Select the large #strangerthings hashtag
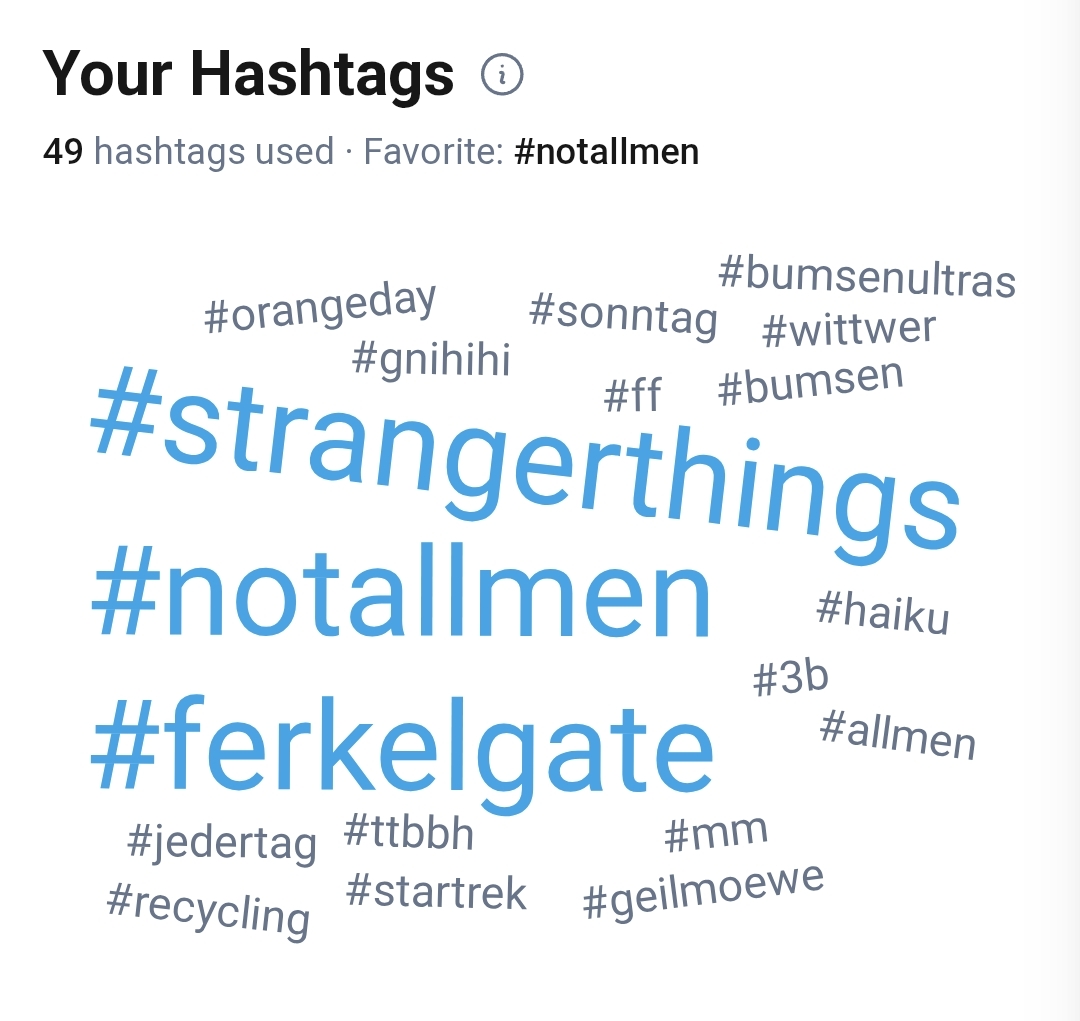Image resolution: width=1080 pixels, height=1021 pixels. [525, 461]
